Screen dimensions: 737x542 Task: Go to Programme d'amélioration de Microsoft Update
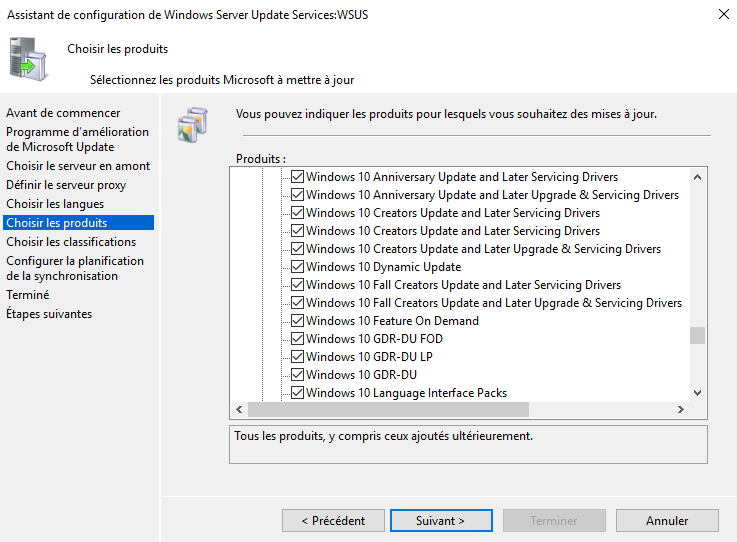coord(77,139)
